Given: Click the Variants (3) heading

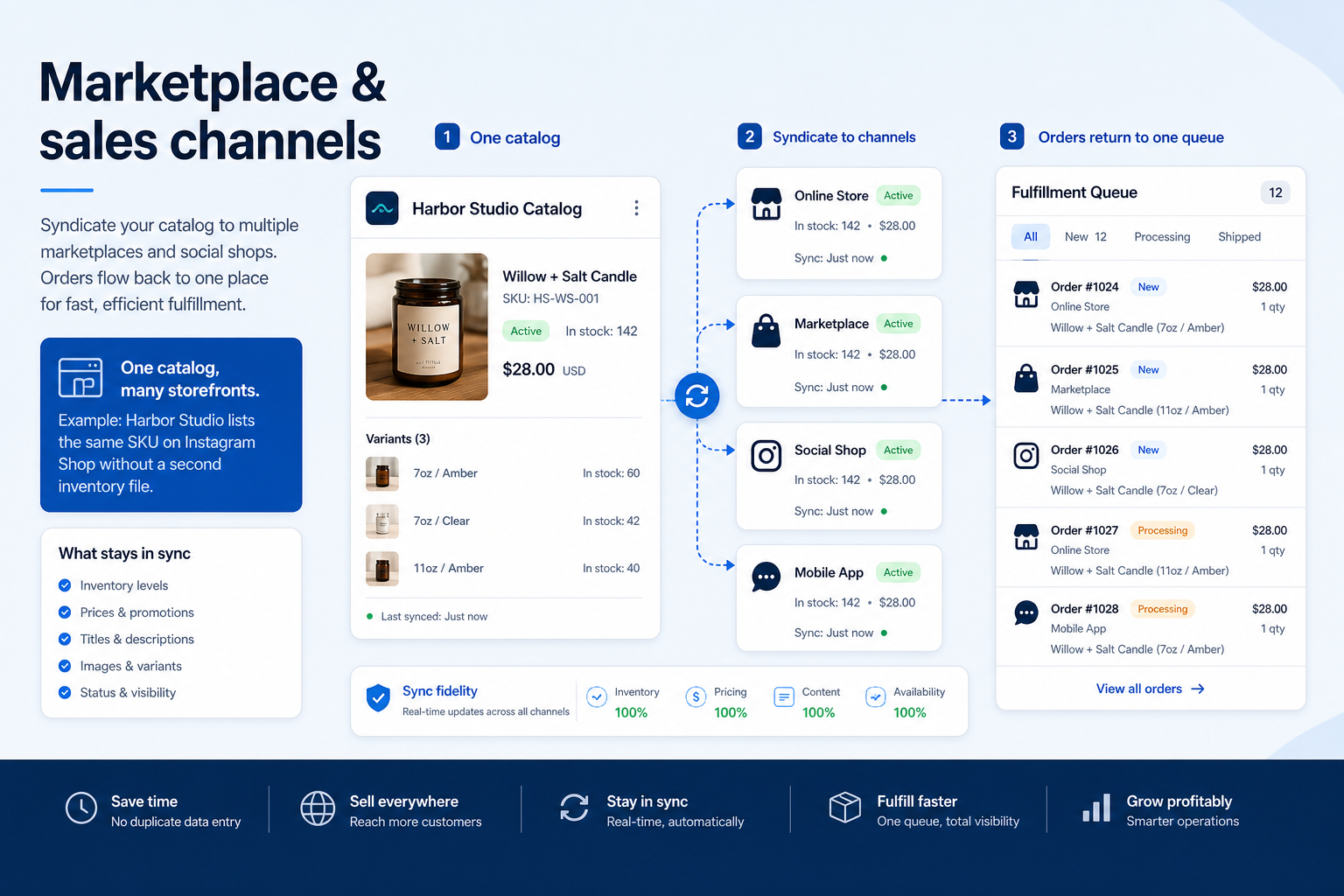Looking at the screenshot, I should pyautogui.click(x=398, y=438).
